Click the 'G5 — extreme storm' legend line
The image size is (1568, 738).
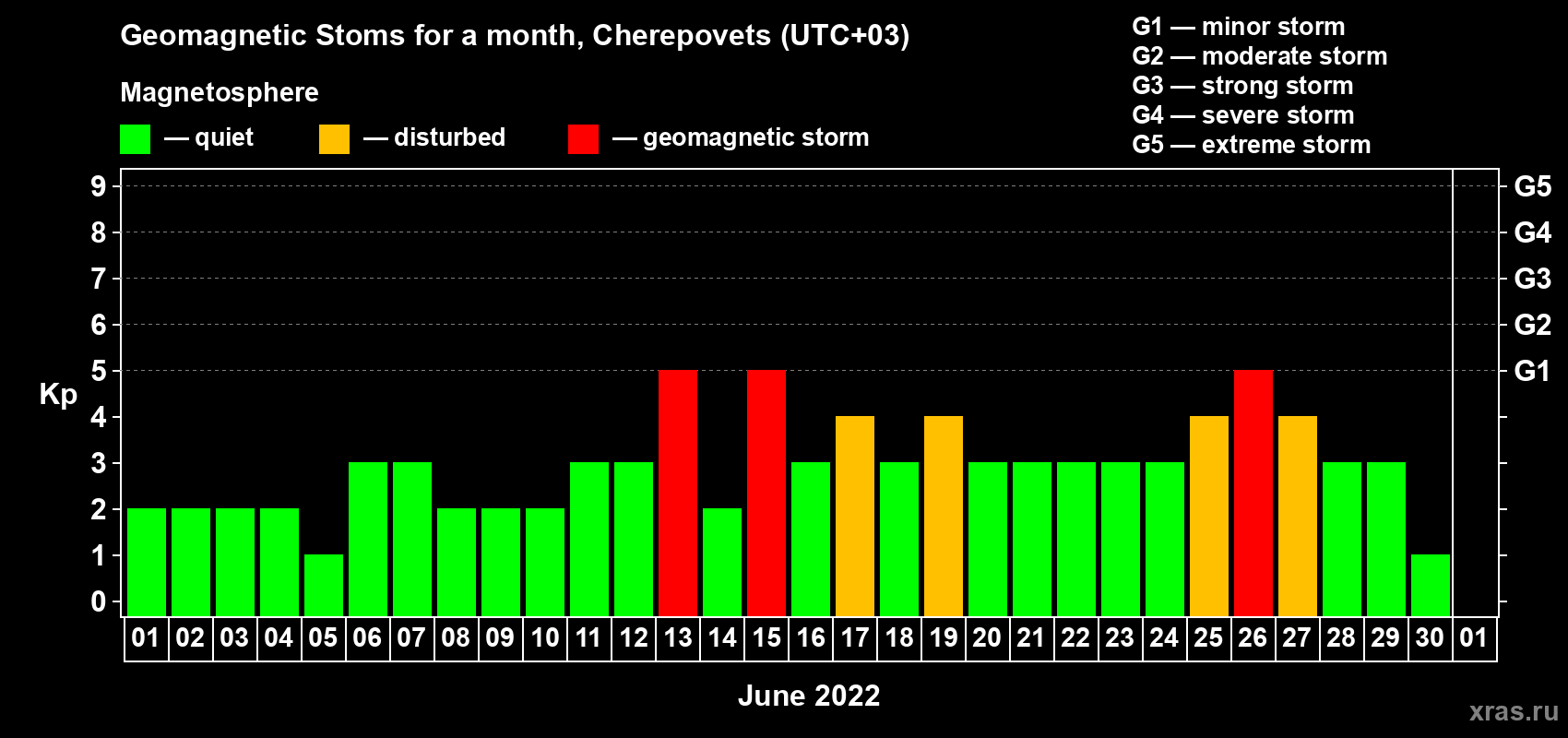pyautogui.click(x=1252, y=145)
